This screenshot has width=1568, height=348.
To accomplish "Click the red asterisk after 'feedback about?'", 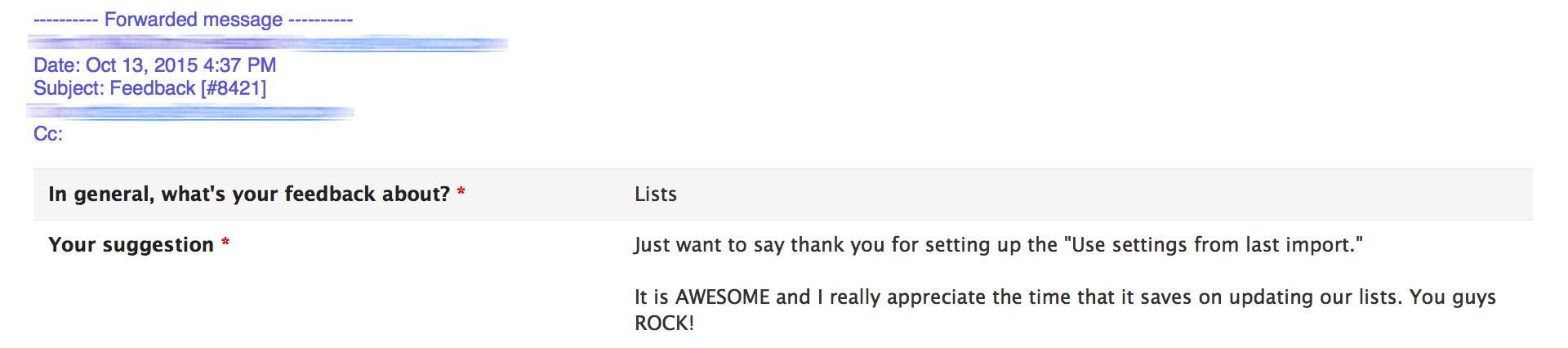I will pyautogui.click(x=461, y=192).
